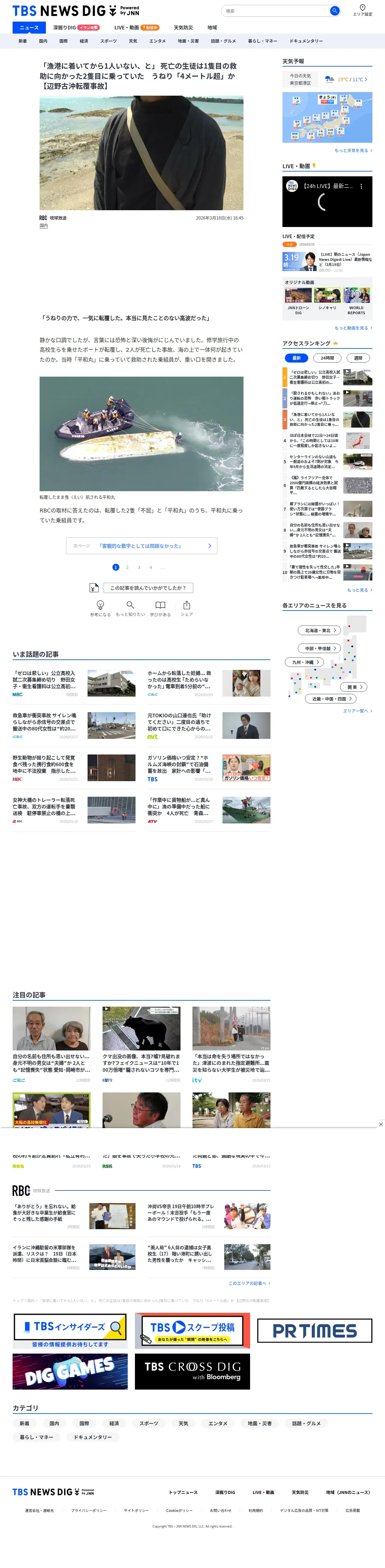The image size is (385, 1568).
Task: Open the overturned boat rescue photo
Action: 141,434
